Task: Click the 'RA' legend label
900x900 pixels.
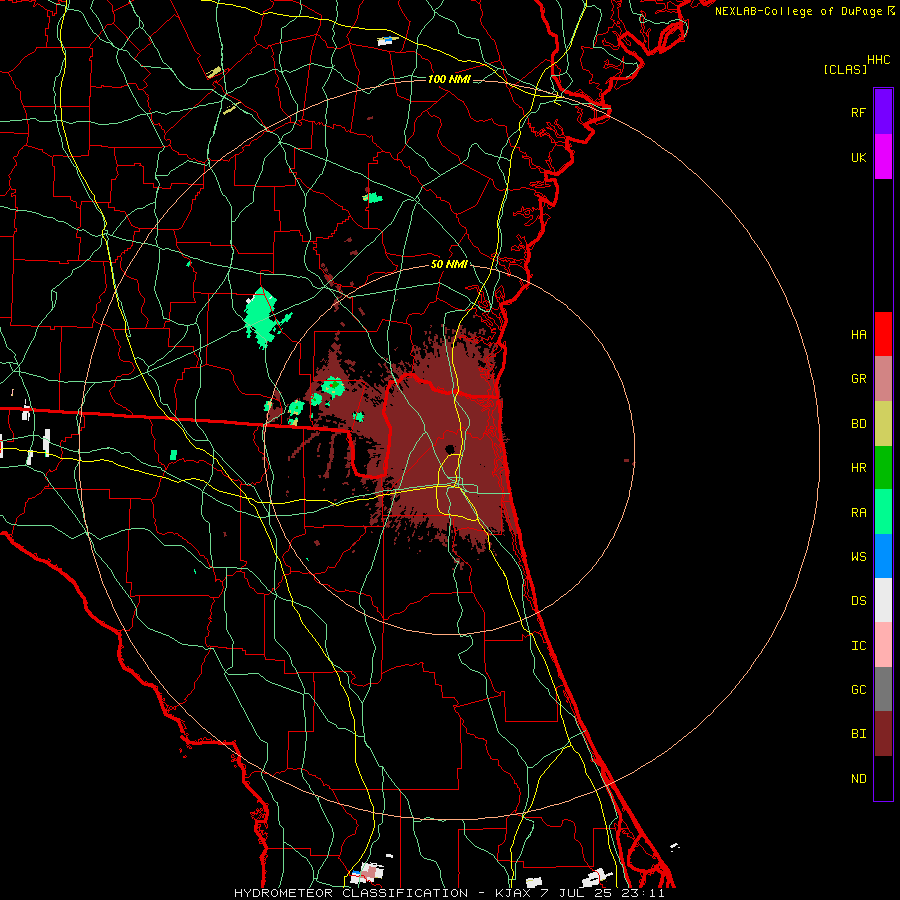Action: pyautogui.click(x=858, y=513)
